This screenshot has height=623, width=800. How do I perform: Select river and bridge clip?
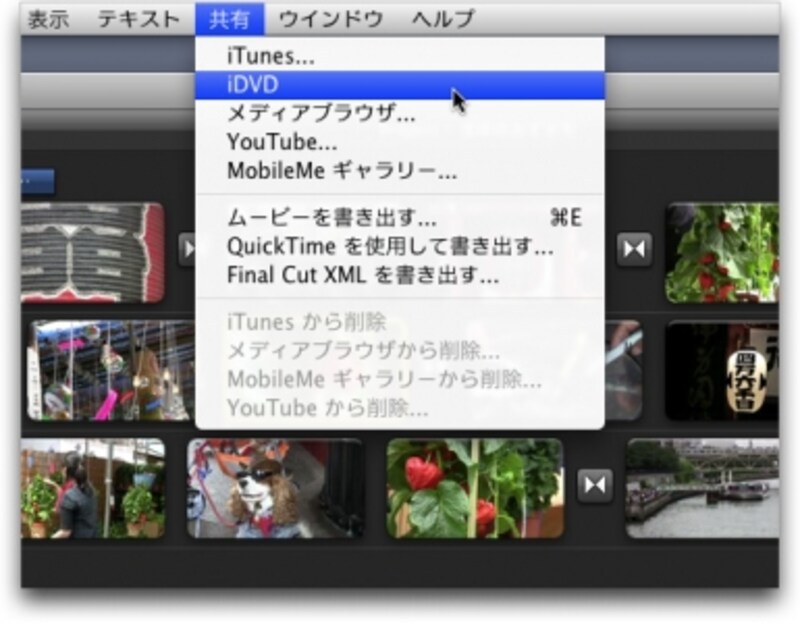(703, 488)
